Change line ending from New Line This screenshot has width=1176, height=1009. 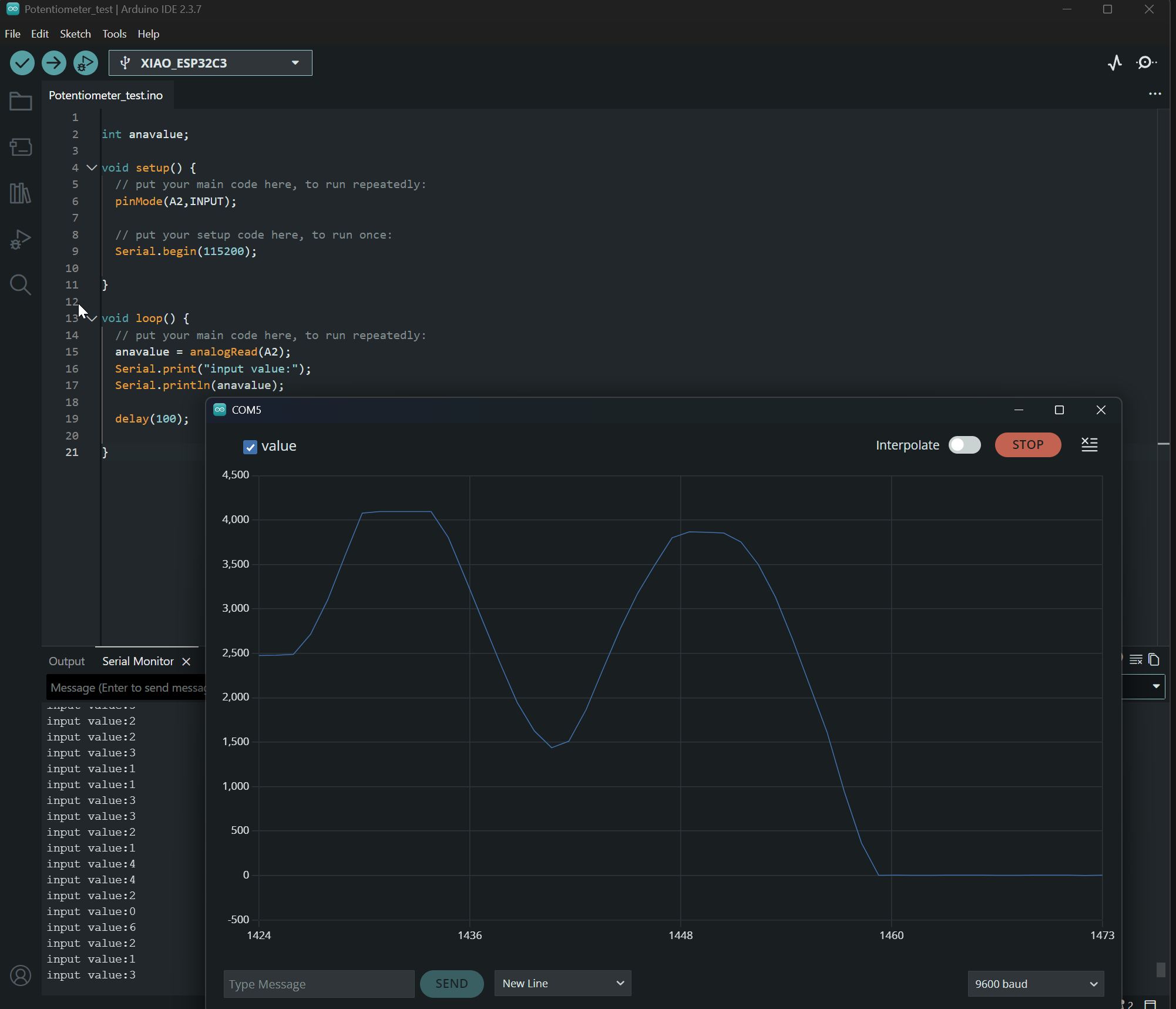coord(562,983)
